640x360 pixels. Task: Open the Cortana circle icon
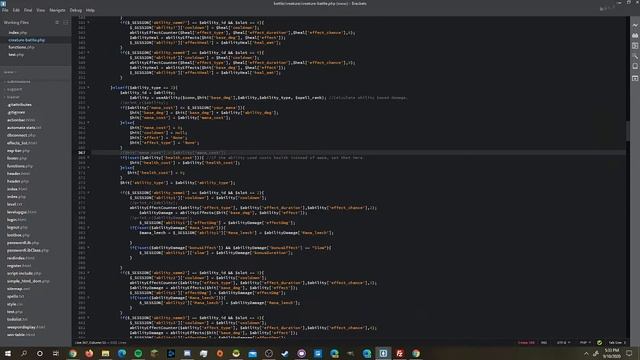(x=40, y=353)
